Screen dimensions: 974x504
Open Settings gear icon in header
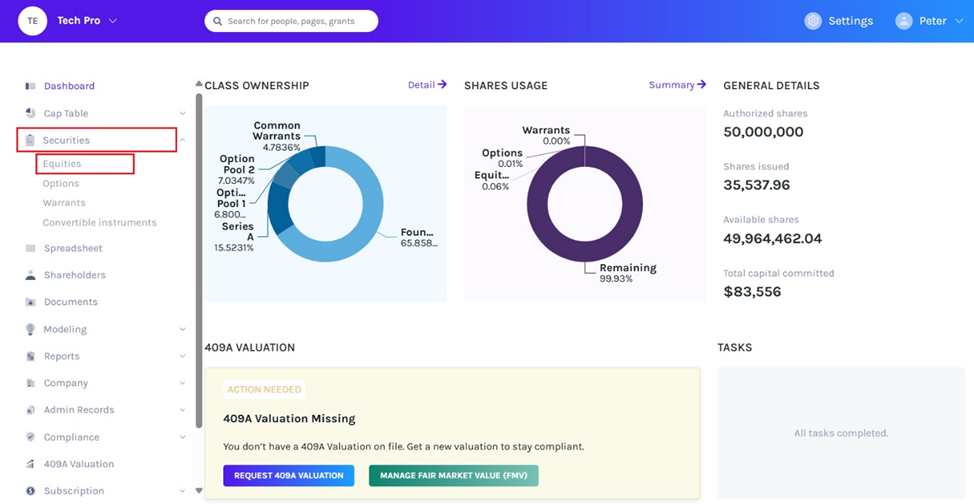tap(813, 21)
